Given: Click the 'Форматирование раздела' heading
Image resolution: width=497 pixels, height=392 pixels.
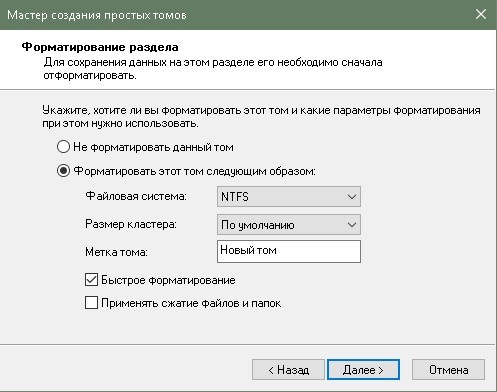Looking at the screenshot, I should pos(100,47).
